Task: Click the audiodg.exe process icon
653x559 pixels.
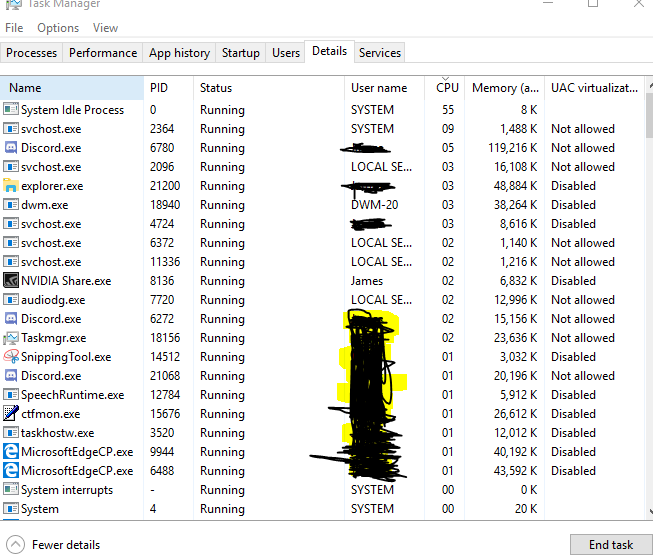Action: point(11,299)
